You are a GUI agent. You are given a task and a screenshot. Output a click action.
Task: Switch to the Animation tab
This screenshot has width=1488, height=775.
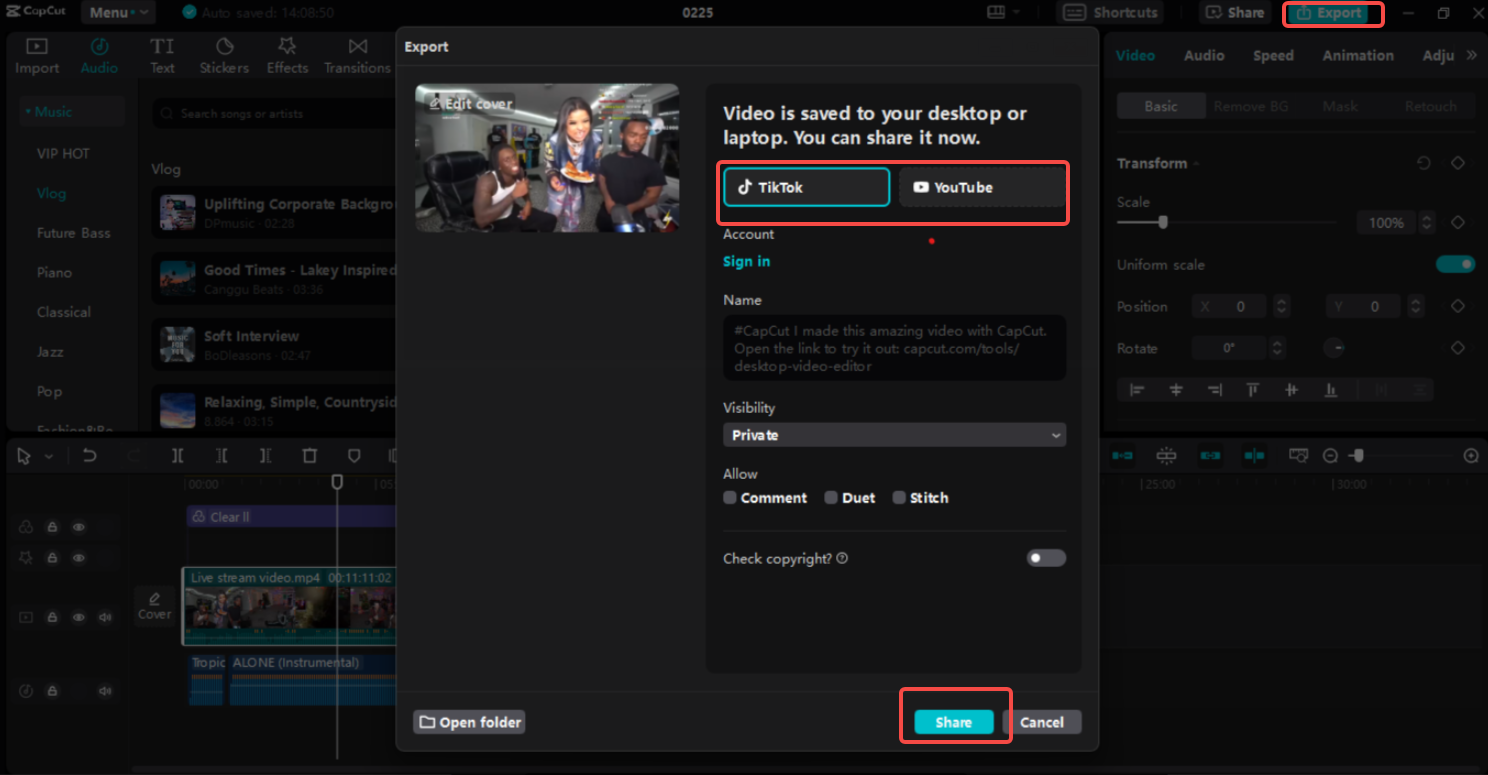1358,55
